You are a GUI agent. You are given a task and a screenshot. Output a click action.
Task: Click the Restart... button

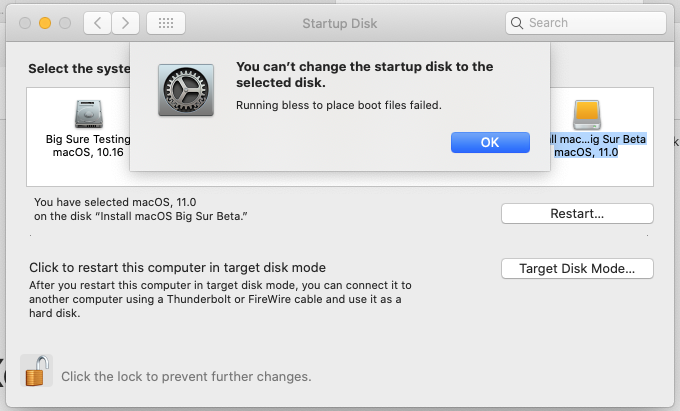coord(577,213)
